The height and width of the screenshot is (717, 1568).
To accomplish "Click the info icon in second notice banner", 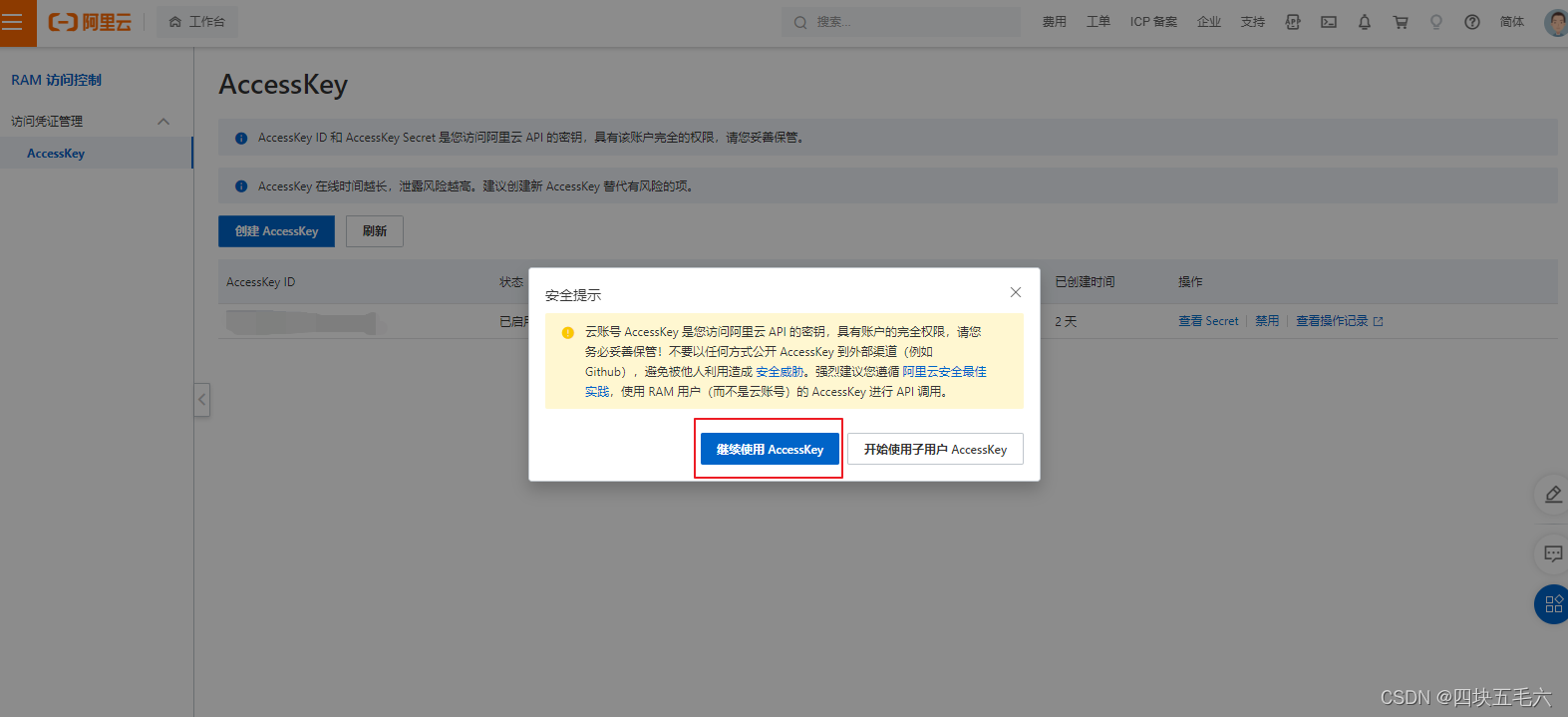I will click(x=241, y=186).
